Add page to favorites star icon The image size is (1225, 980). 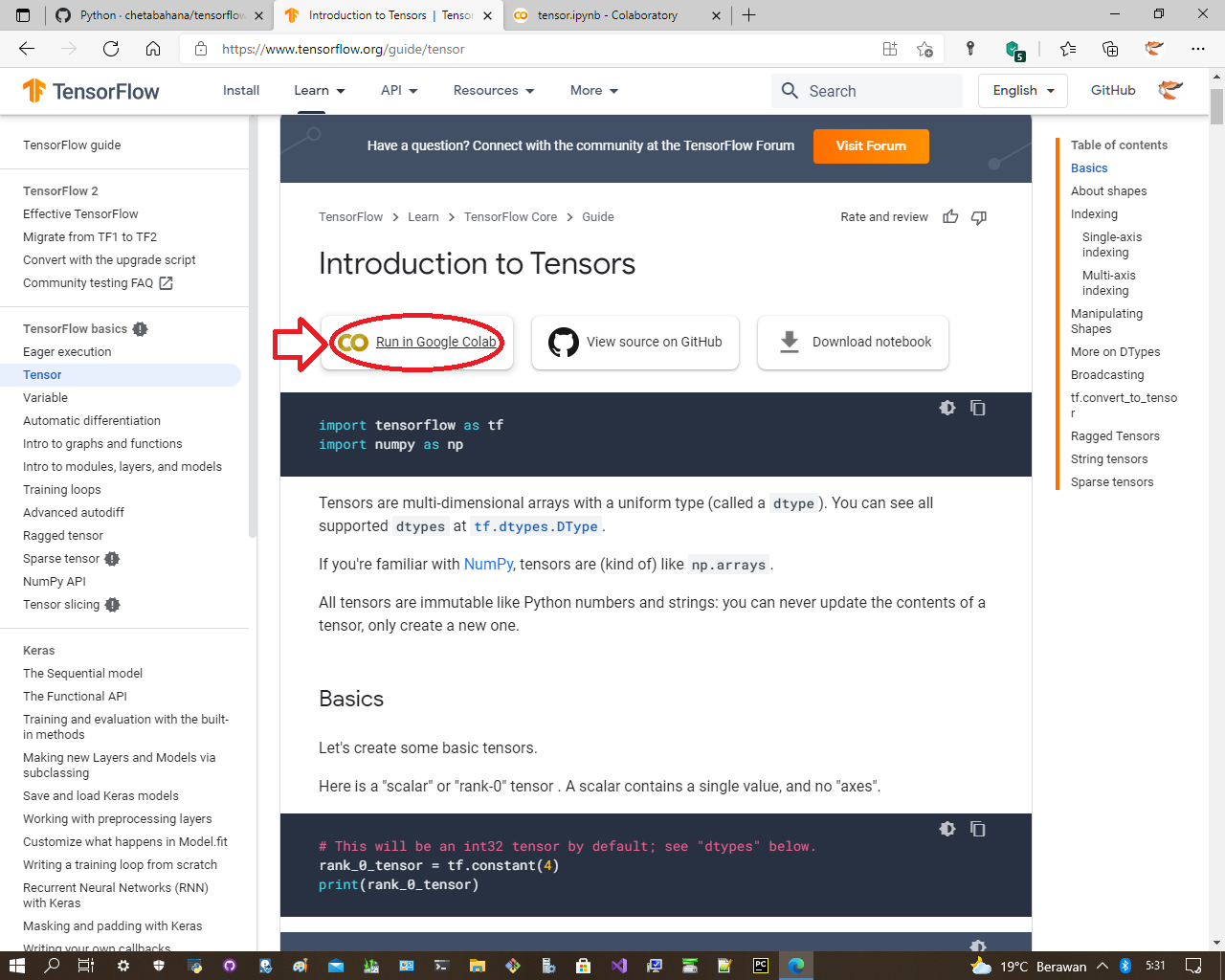(x=924, y=49)
